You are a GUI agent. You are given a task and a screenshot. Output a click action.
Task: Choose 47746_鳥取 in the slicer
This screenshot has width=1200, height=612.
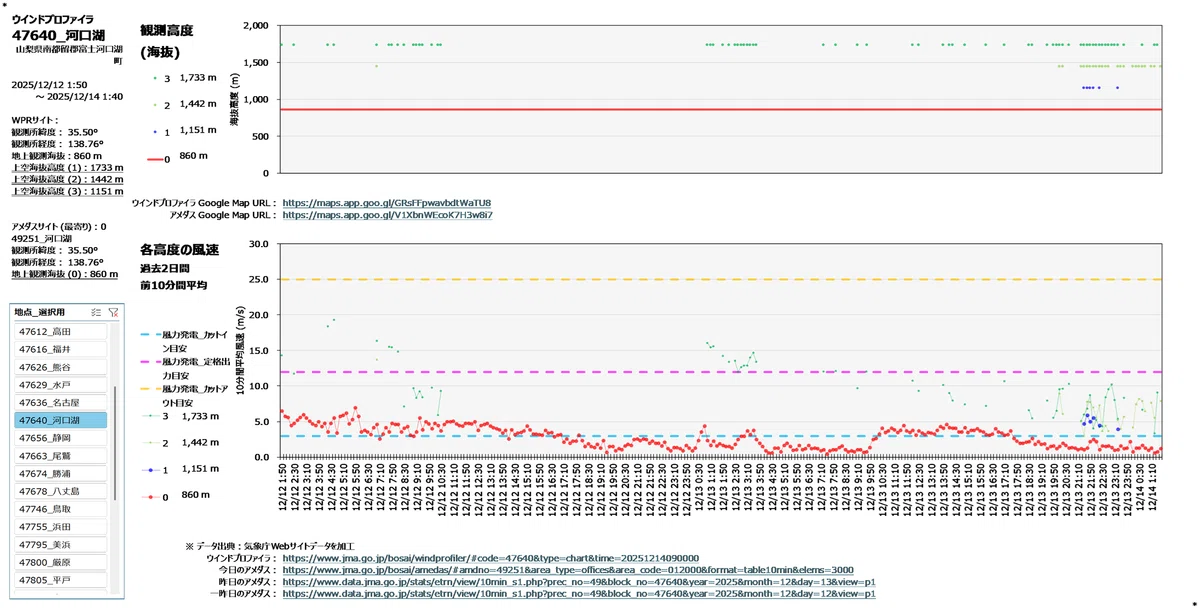click(x=61, y=509)
